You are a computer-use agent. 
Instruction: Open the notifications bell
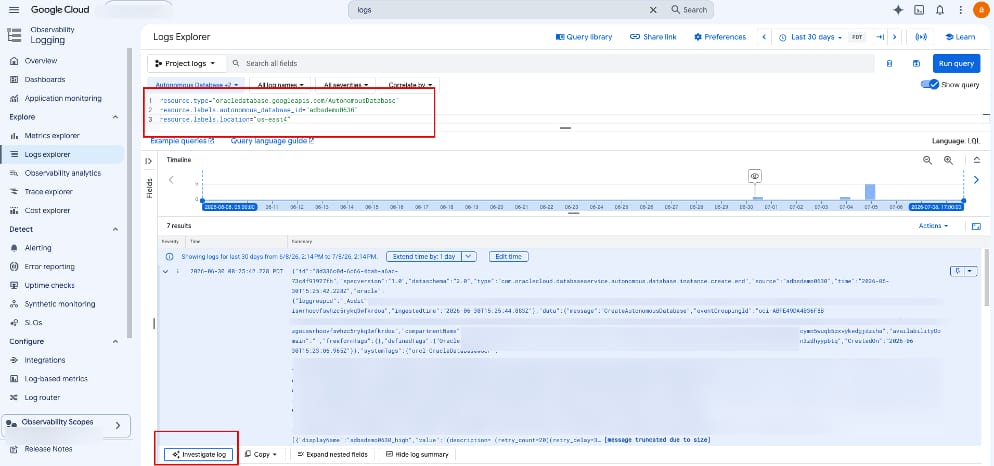pyautogui.click(x=939, y=10)
